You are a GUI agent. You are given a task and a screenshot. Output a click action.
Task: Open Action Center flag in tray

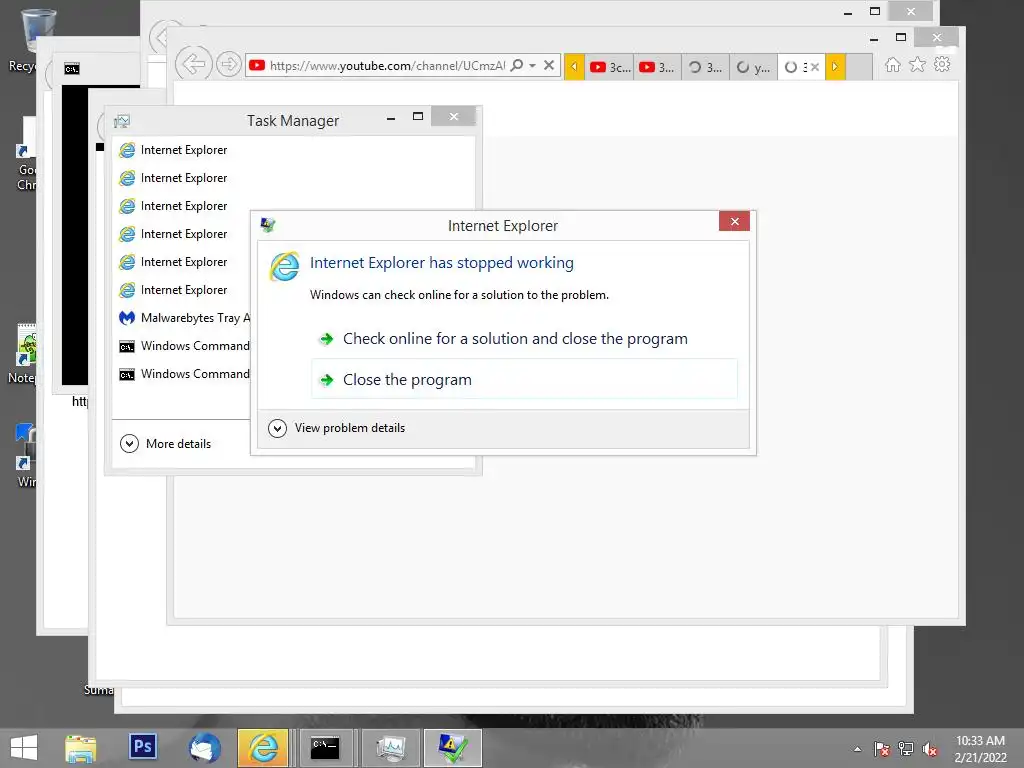point(881,749)
